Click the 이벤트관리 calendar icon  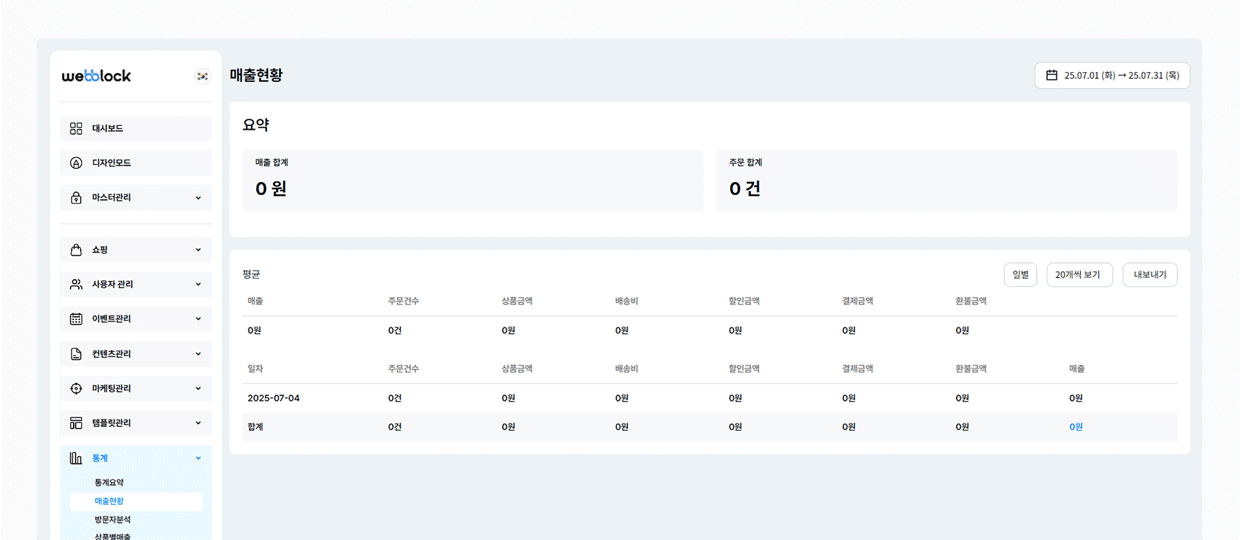click(76, 319)
